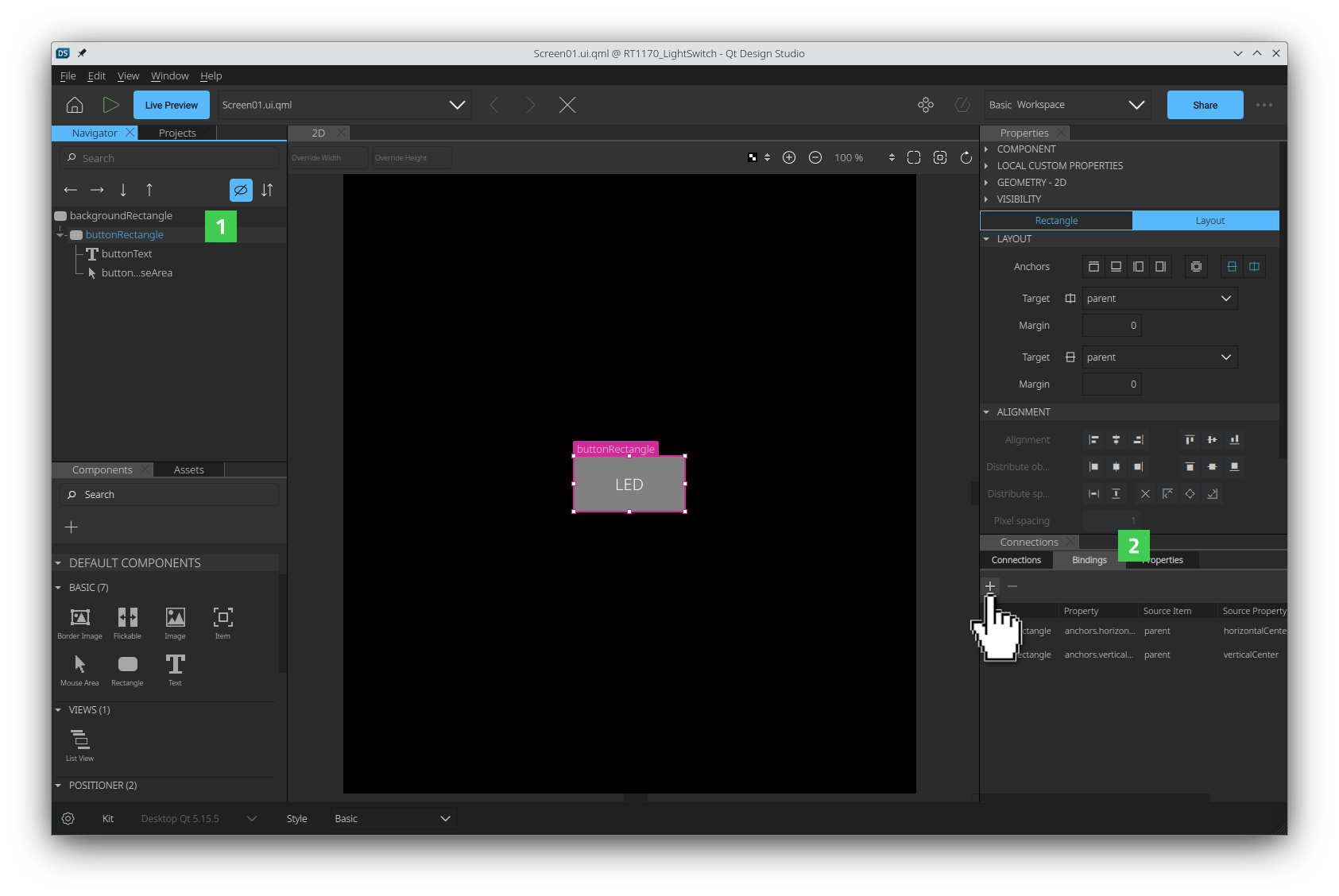Screen dimensions: 1339x896
Task: Select the Mouse Area component
Action: pyautogui.click(x=79, y=665)
